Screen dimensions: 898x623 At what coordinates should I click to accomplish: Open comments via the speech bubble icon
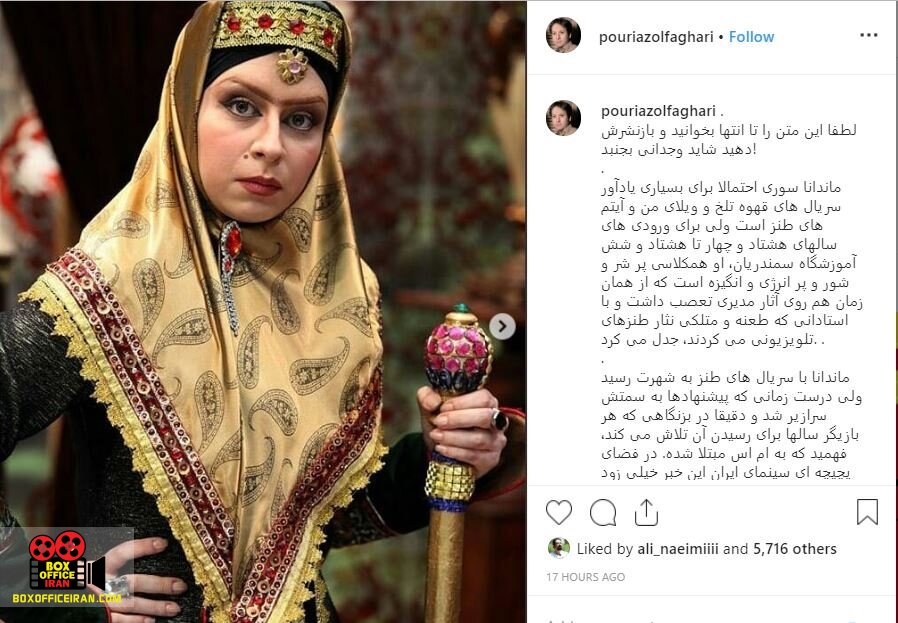603,512
